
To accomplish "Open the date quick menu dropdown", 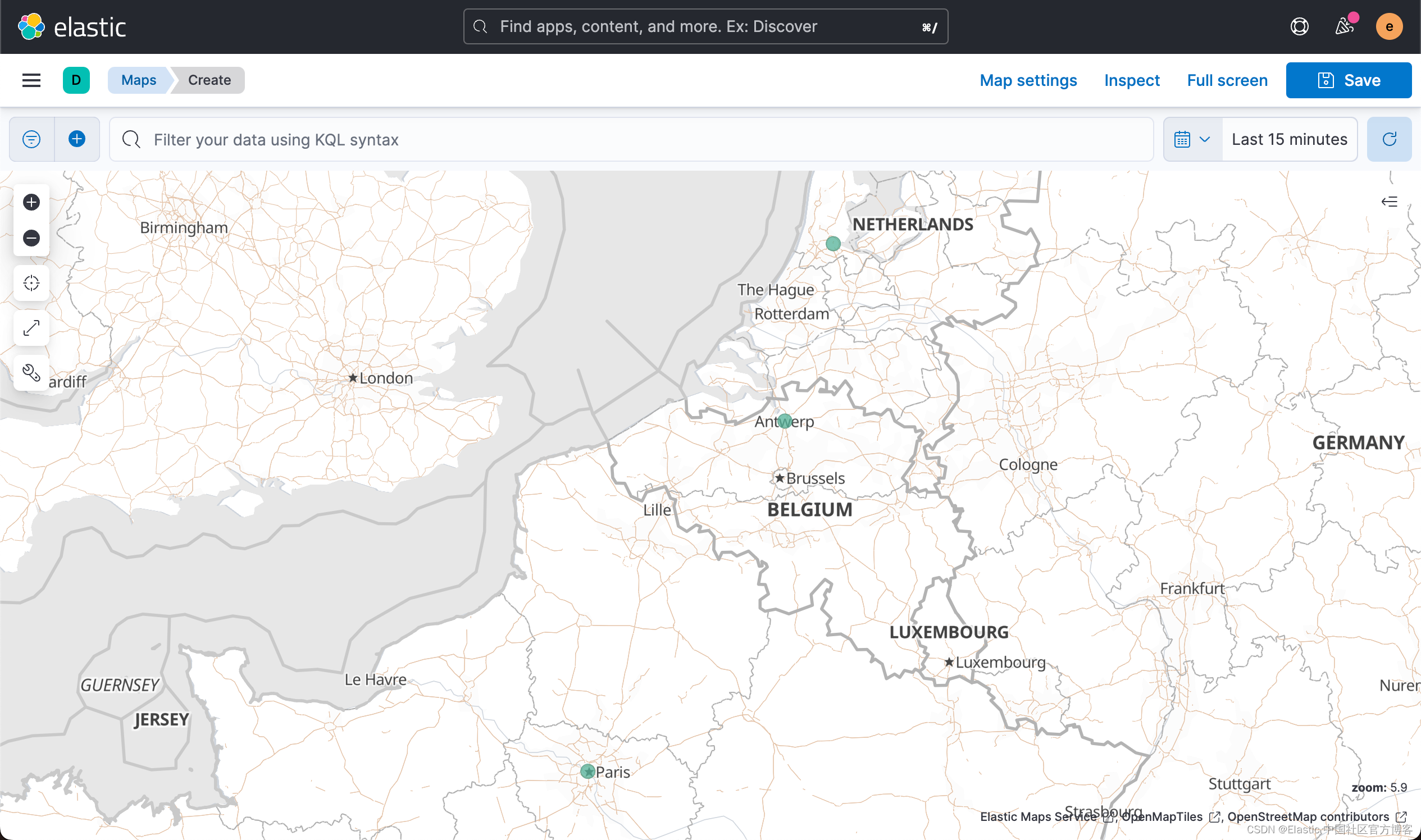I will click(x=1192, y=139).
